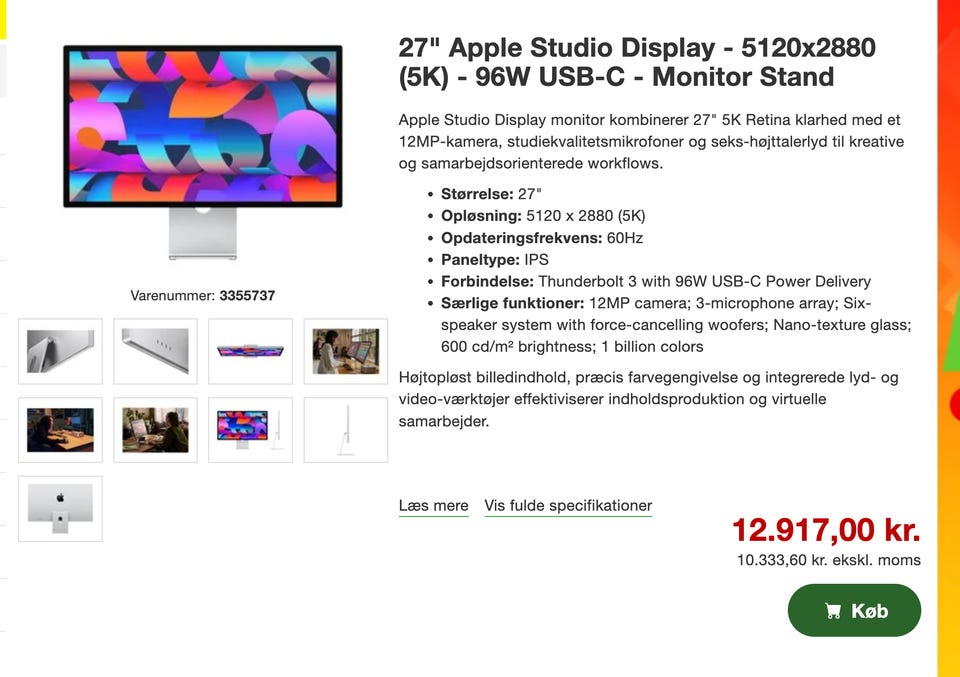
Task: Select the main Studio Display product image
Action: tap(203, 152)
